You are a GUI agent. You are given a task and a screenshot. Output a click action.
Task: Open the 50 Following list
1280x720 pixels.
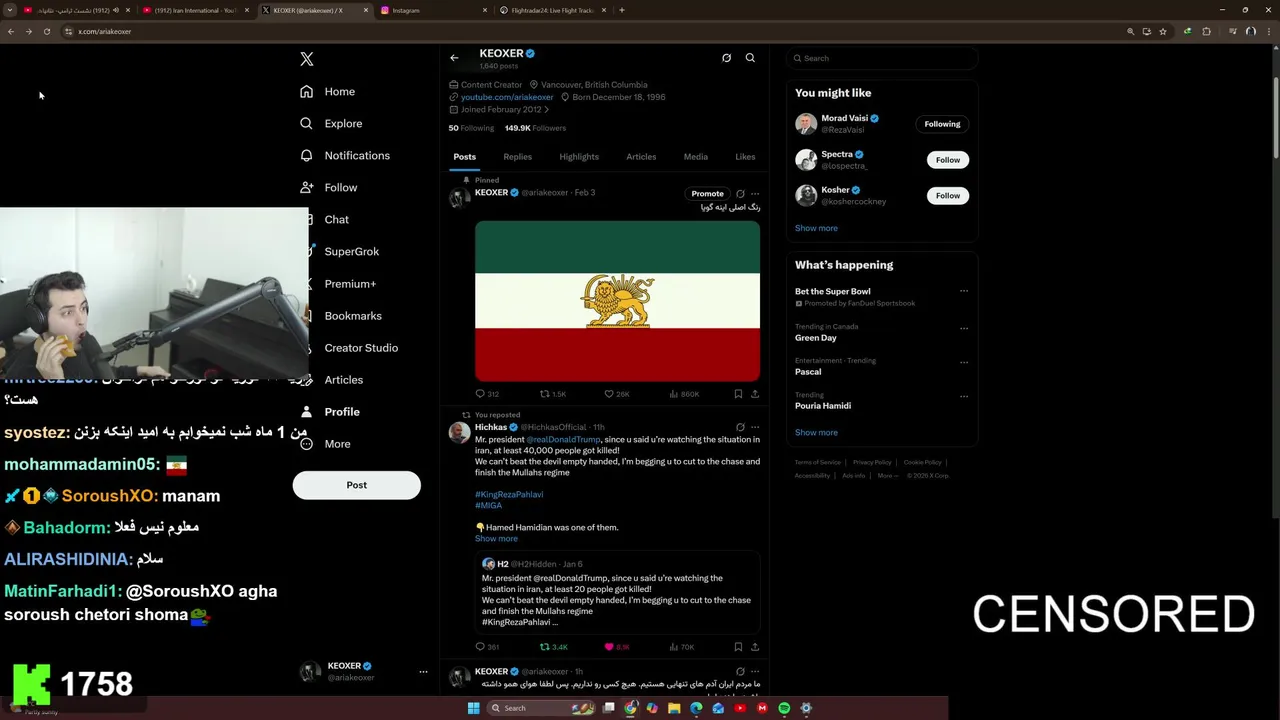pyautogui.click(x=471, y=128)
